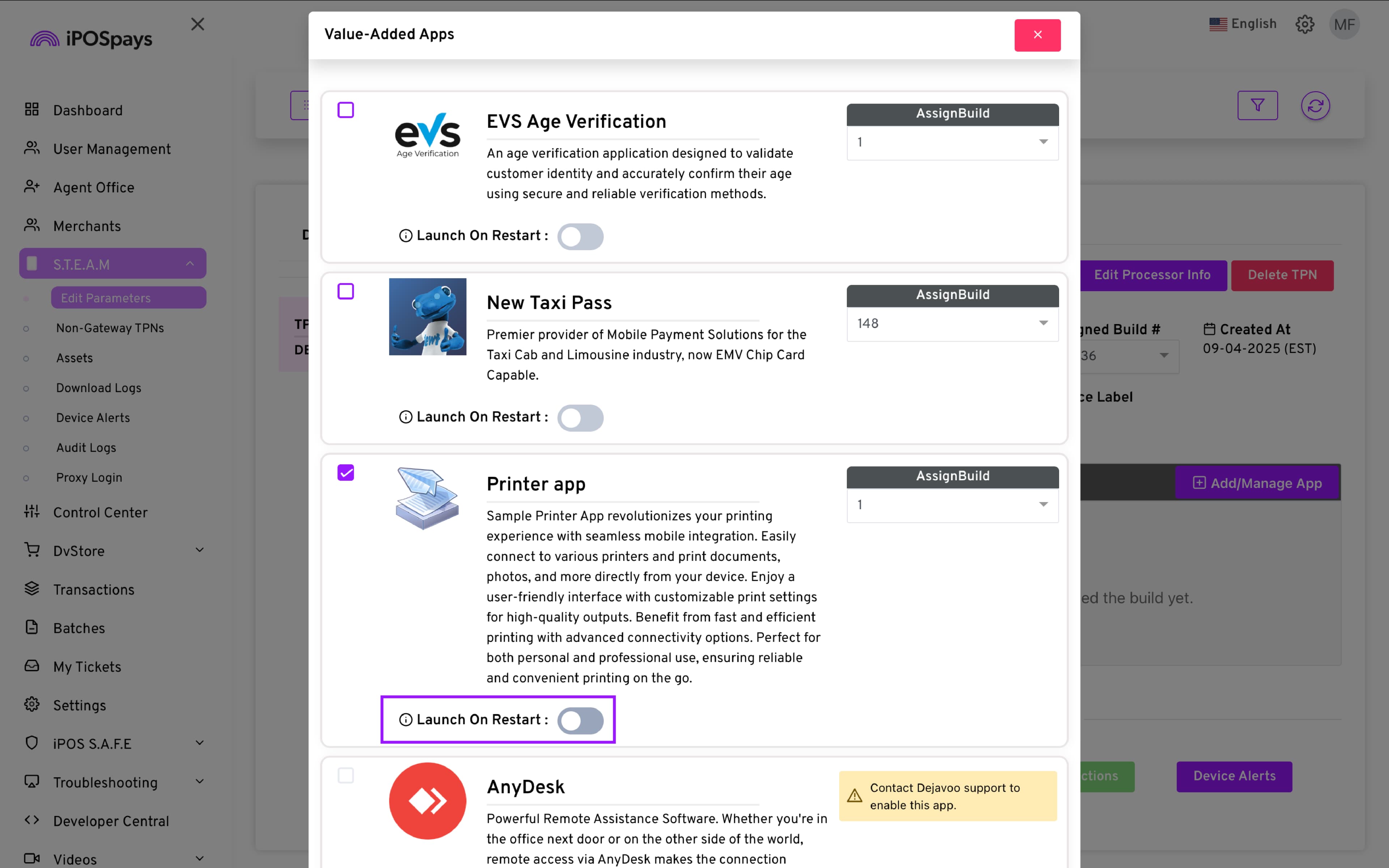Screen dimensions: 1389x868
Task: Collapse the sidebar with the X icon
Action: point(197,24)
